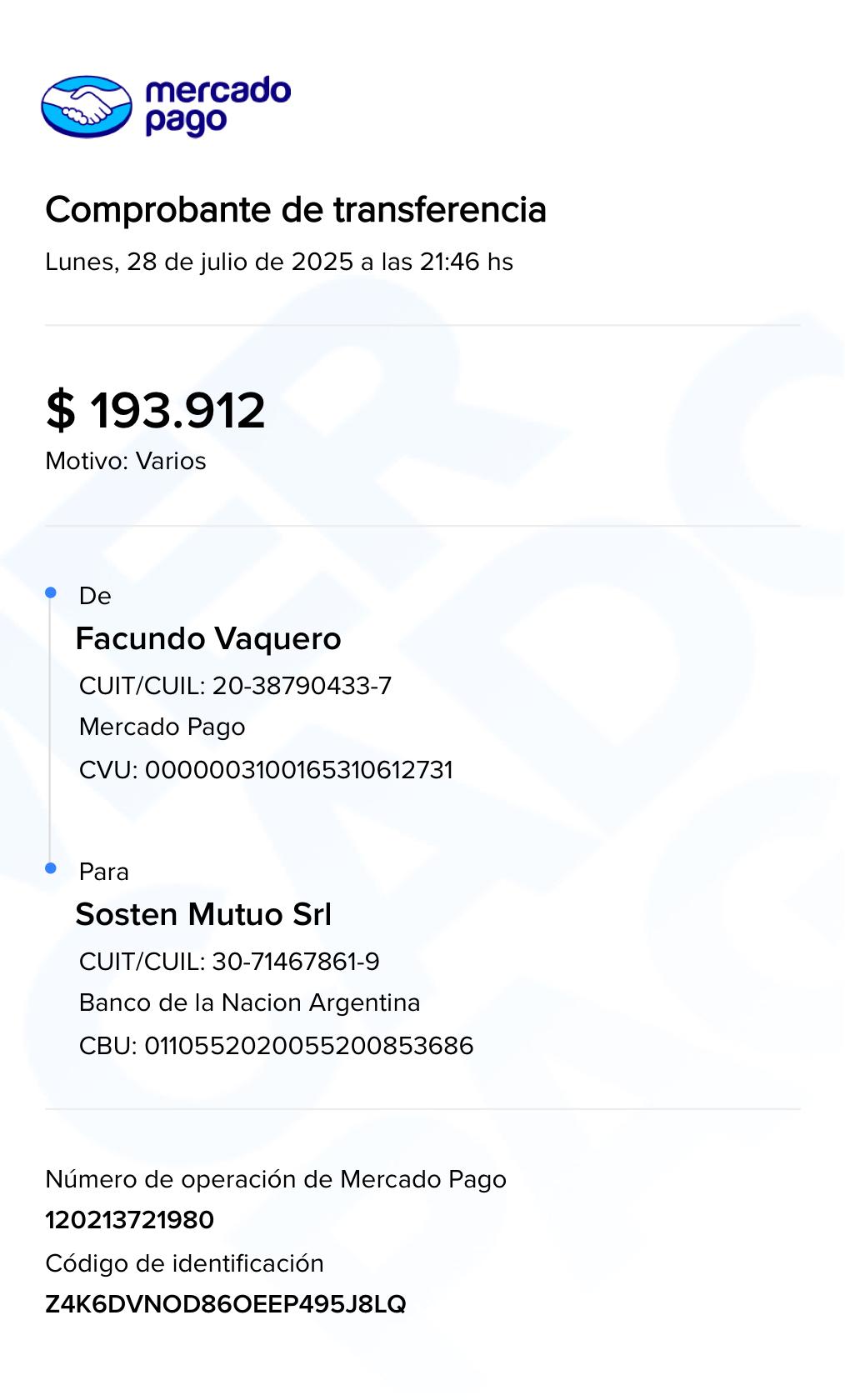This screenshot has width=845, height=1400.
Task: Click the "Número de operación de Mercado Pago" label
Action: 276,1179
